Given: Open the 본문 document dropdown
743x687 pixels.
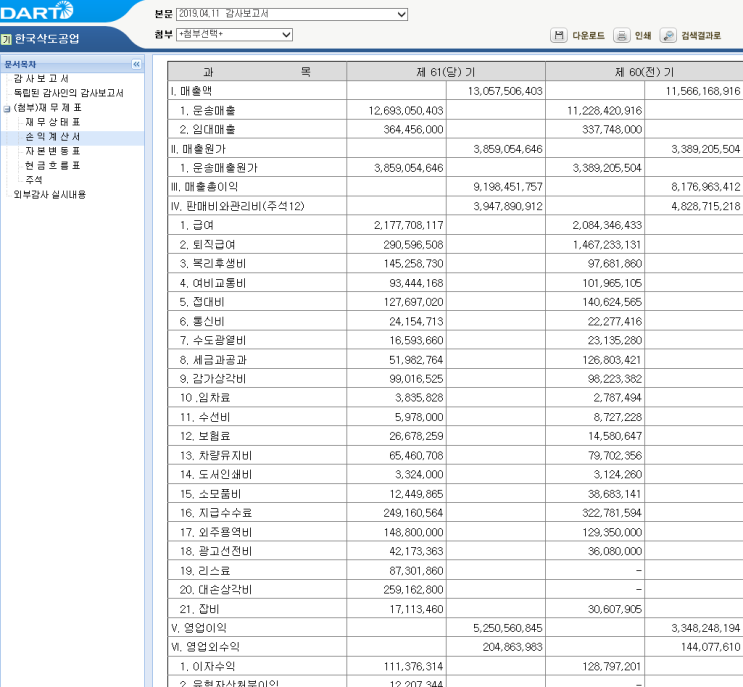Looking at the screenshot, I should tap(291, 14).
